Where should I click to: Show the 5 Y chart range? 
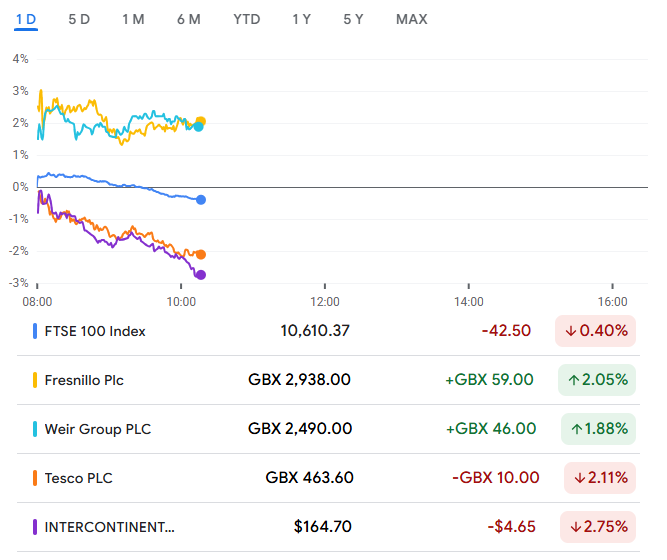tap(353, 20)
